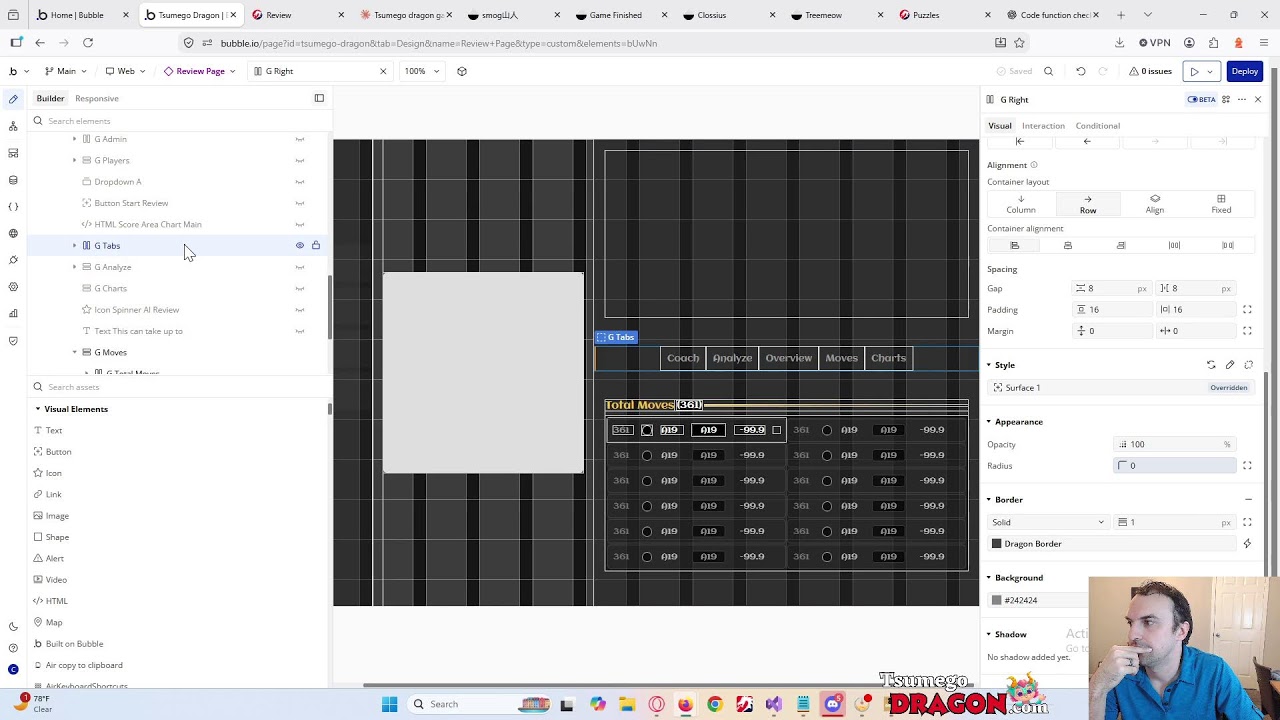Open the globe icon in left sidebar
Viewport: 1280px width, 720px height.
[x=13, y=233]
